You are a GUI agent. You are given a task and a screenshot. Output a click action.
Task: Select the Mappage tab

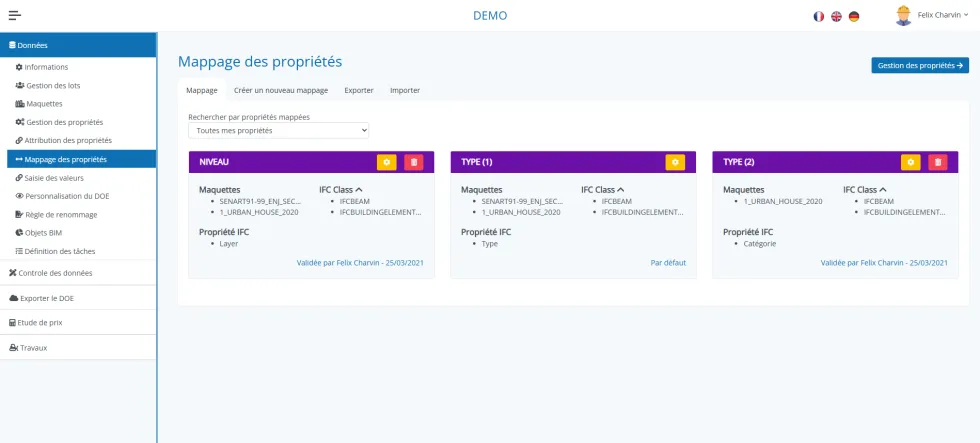(202, 90)
